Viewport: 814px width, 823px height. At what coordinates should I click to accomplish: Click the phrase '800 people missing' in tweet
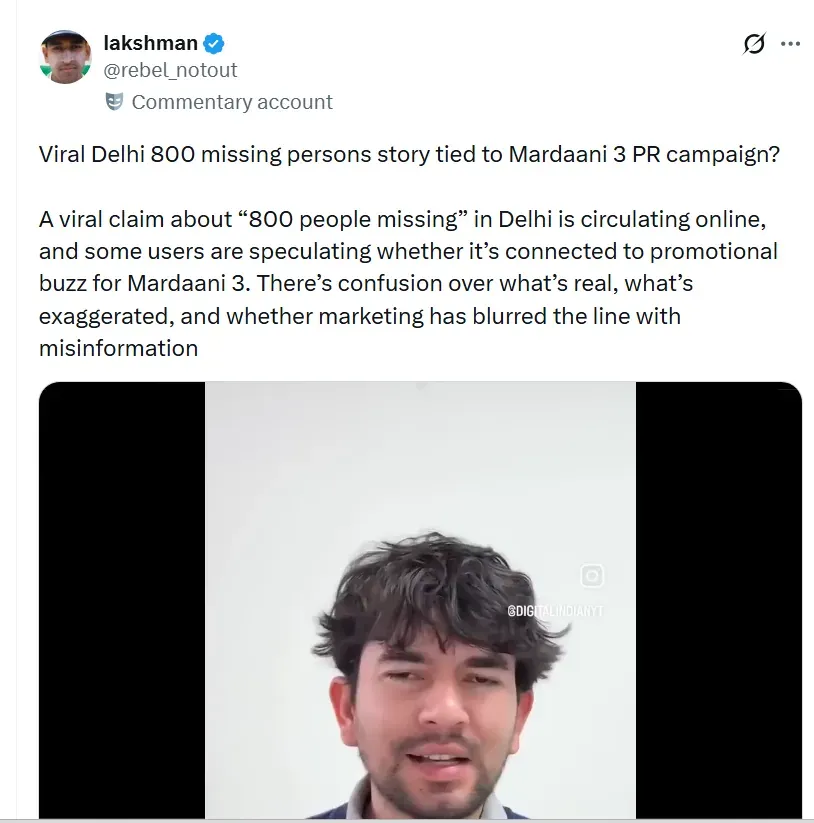pyautogui.click(x=353, y=219)
